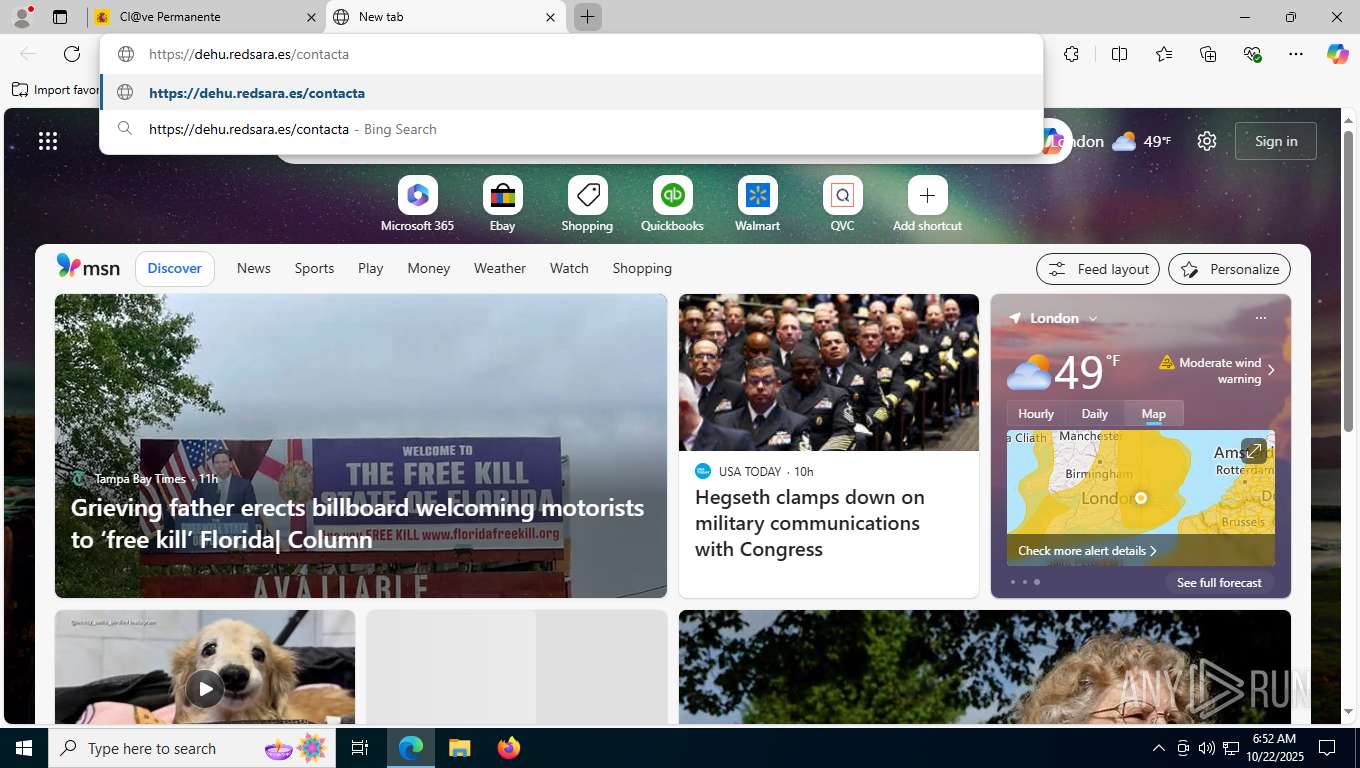
Task: Open the msn logo homepage
Action: [x=89, y=266]
